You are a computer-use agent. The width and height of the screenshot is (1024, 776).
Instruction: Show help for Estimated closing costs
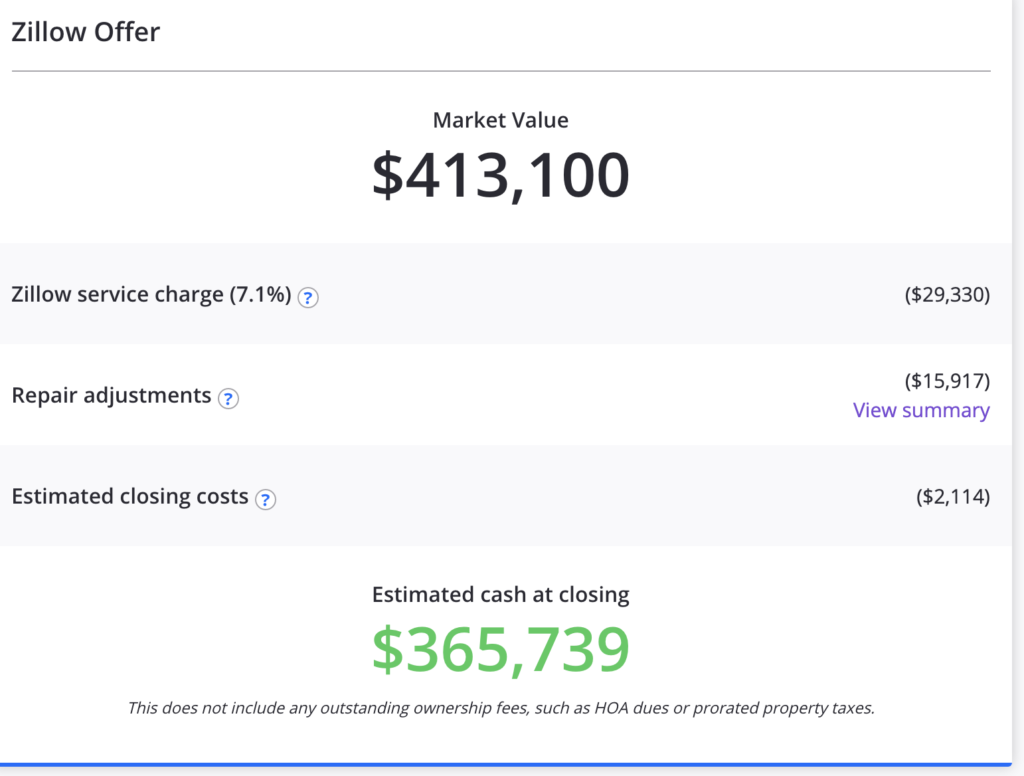coord(265,500)
